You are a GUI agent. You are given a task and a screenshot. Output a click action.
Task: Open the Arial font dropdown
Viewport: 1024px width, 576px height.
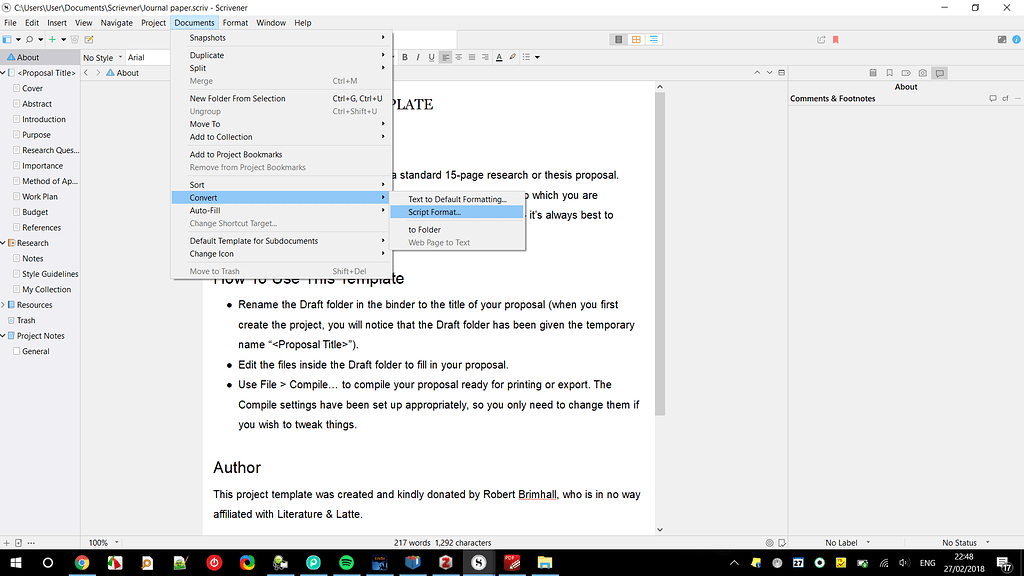(x=148, y=57)
